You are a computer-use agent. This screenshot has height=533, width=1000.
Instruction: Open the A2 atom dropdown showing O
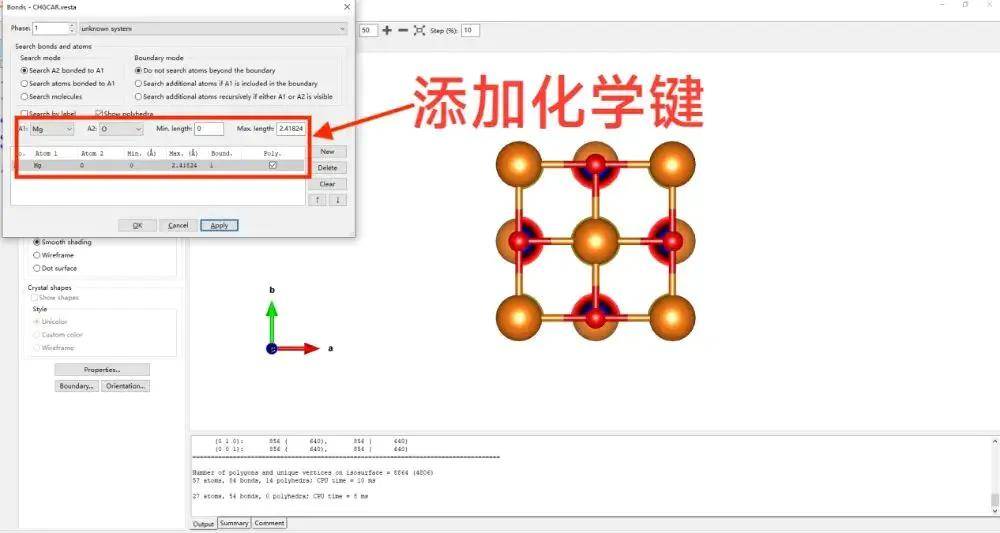tap(121, 129)
